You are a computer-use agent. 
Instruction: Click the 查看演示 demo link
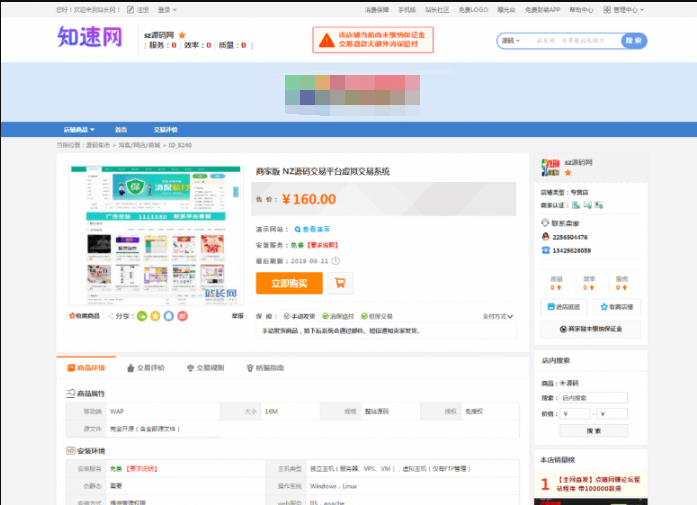pos(312,228)
